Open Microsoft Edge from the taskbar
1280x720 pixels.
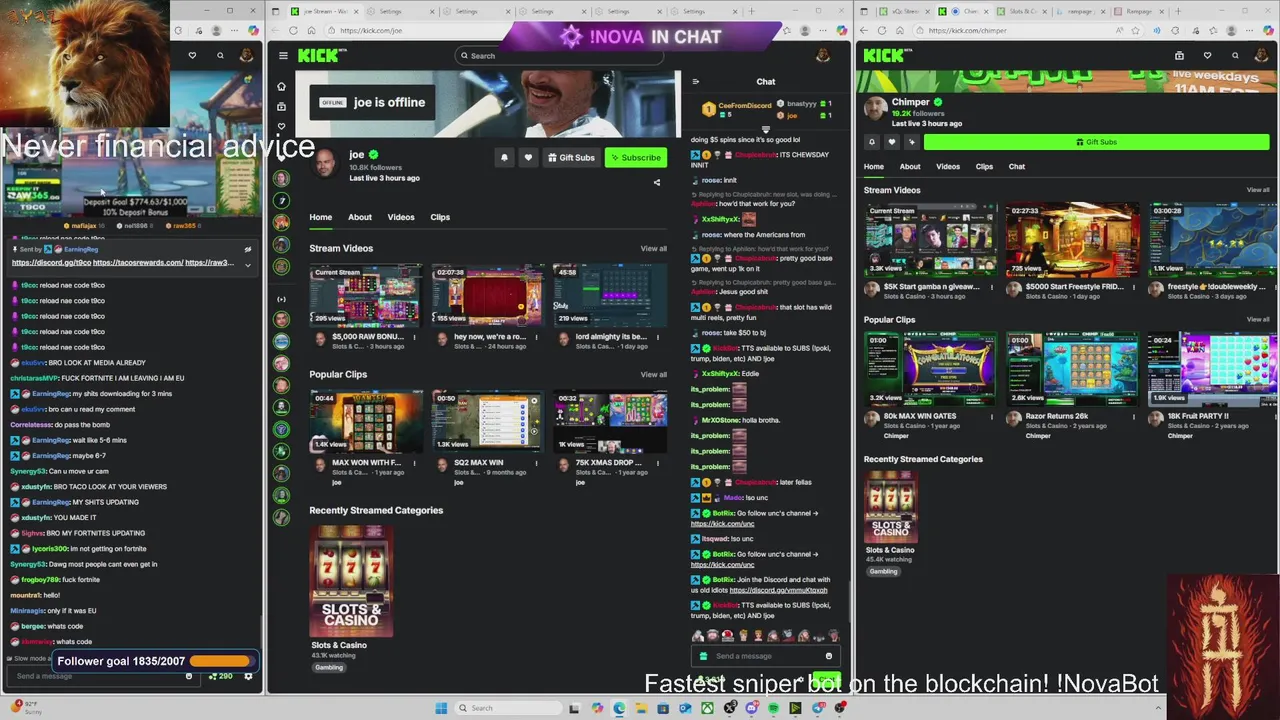pyautogui.click(x=619, y=708)
